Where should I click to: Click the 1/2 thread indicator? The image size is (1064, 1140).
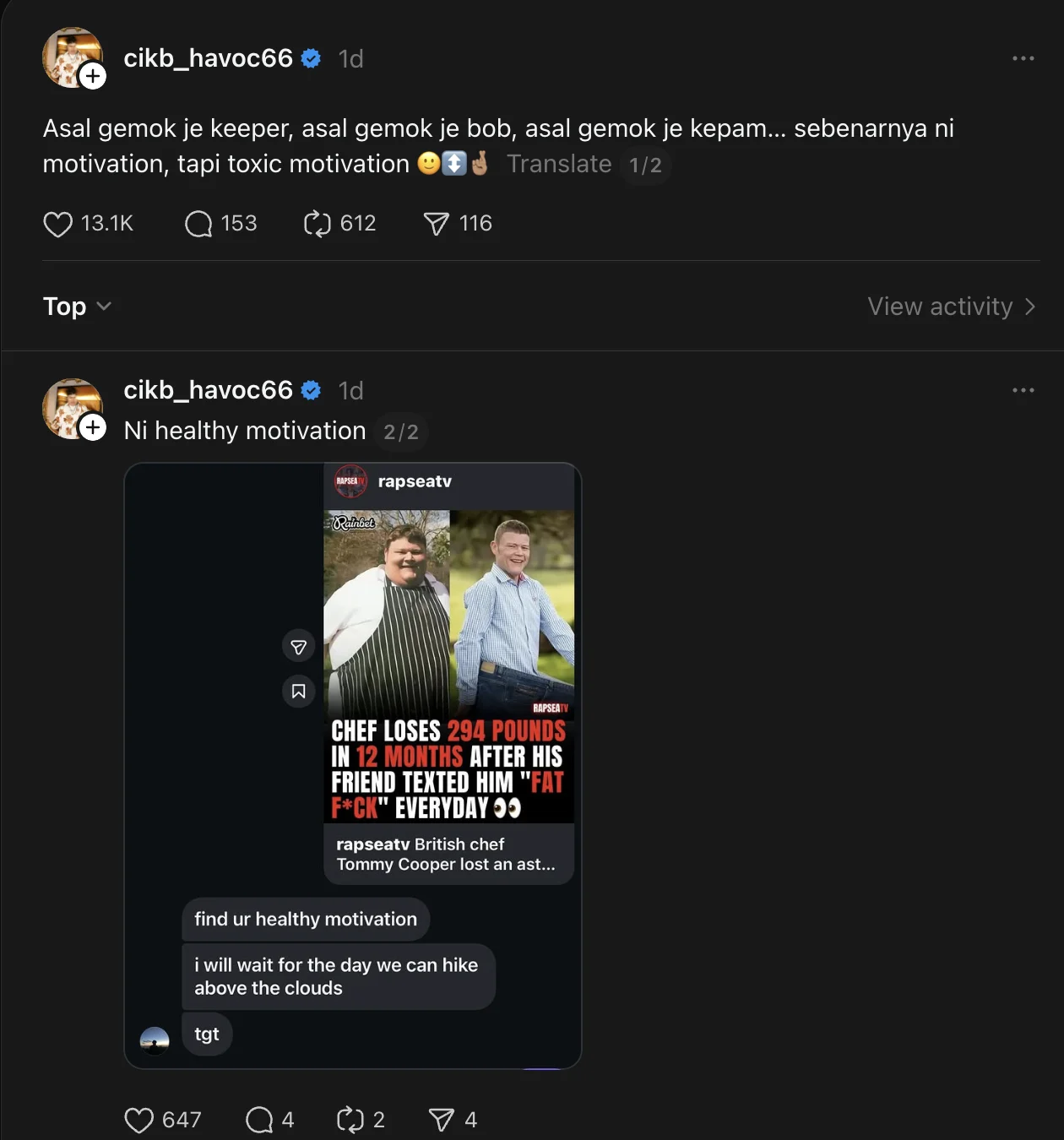pyautogui.click(x=645, y=165)
